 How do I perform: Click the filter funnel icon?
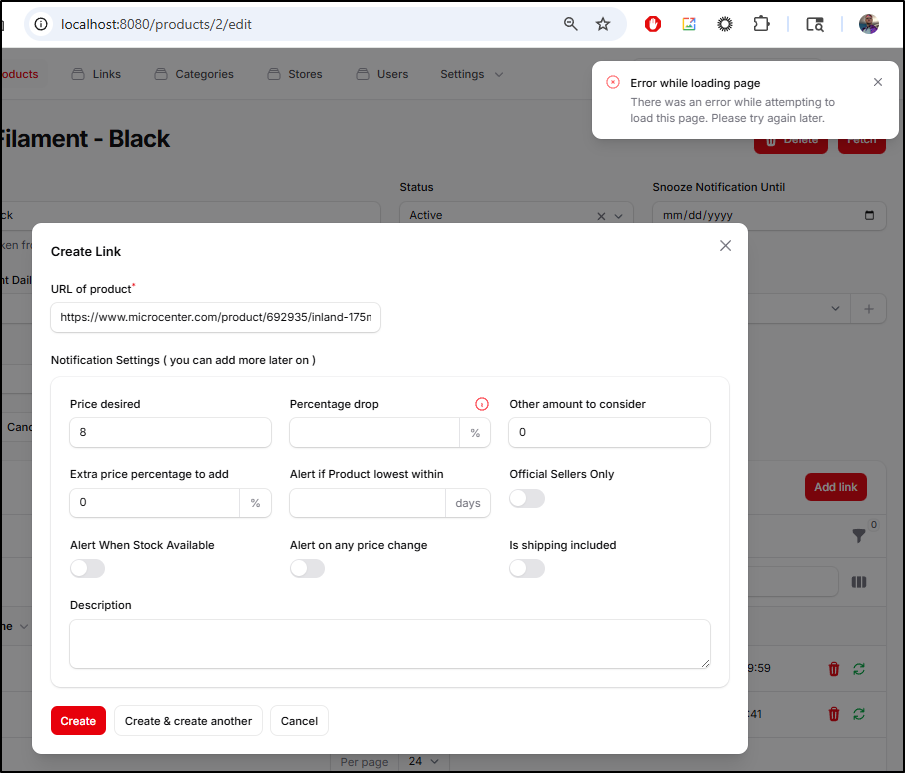point(858,536)
